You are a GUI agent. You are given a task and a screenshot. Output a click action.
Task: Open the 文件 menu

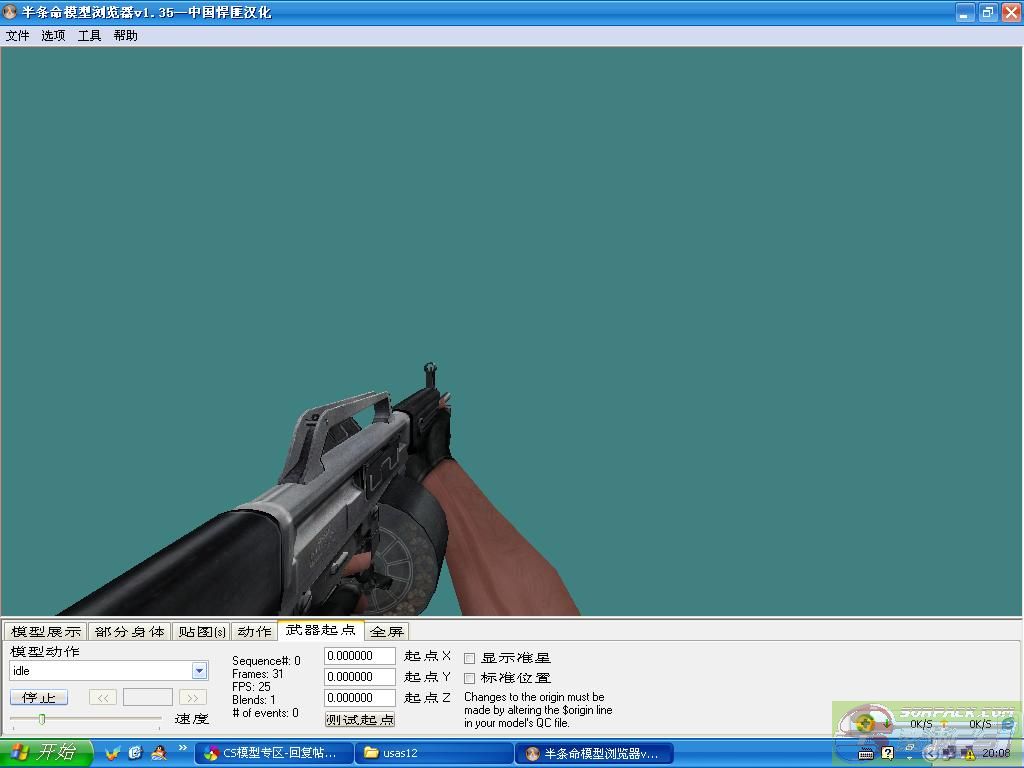pyautogui.click(x=18, y=36)
